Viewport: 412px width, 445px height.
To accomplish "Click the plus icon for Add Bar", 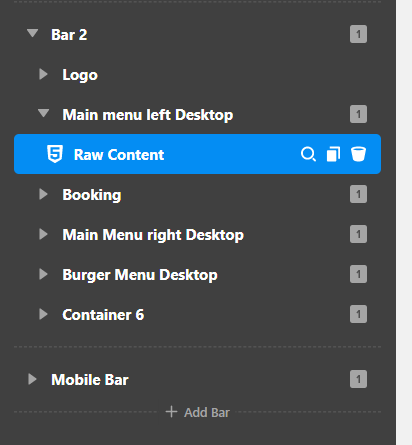I will point(171,412).
